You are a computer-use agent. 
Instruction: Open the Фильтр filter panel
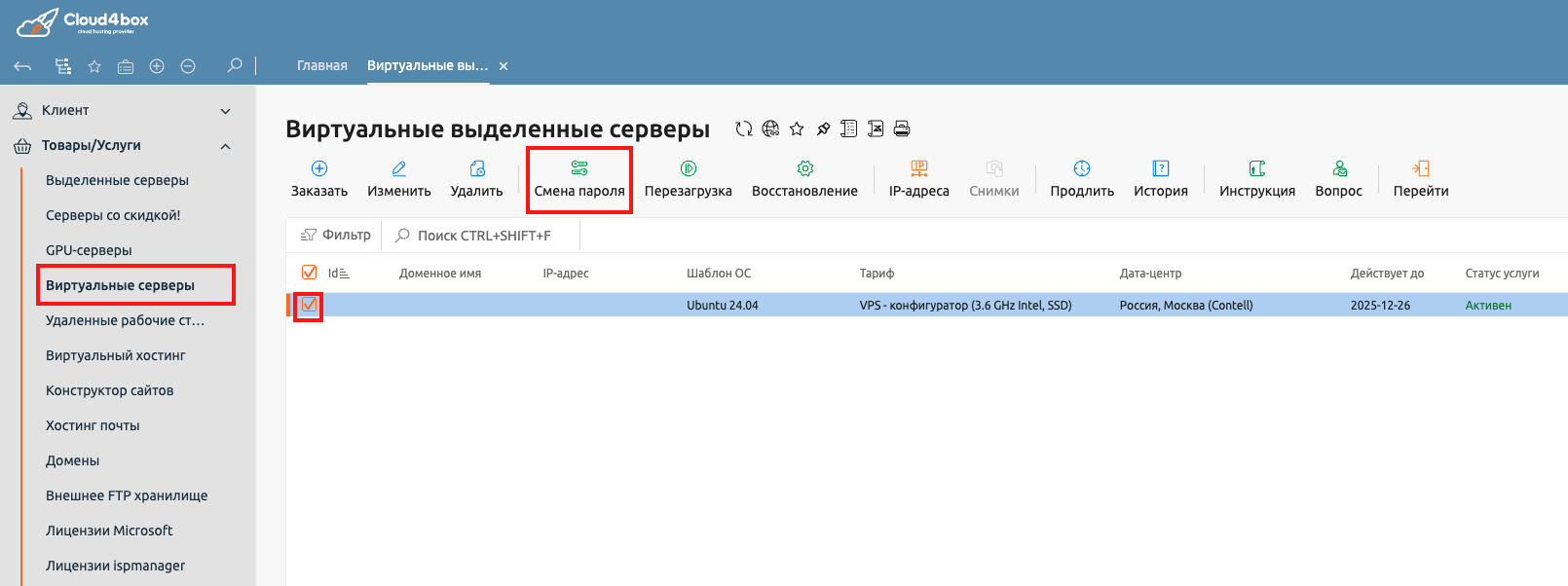click(x=336, y=236)
